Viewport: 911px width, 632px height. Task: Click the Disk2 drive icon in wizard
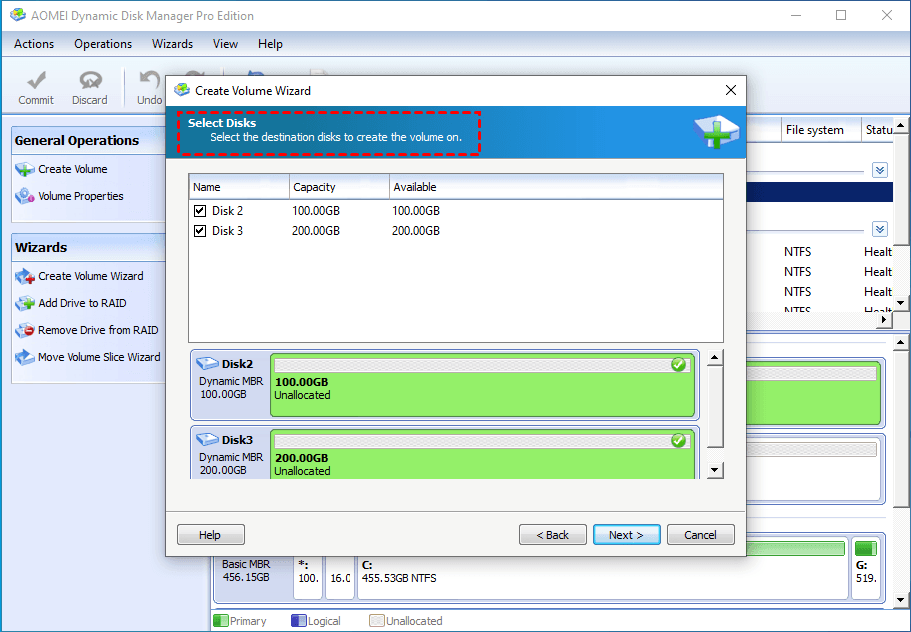207,364
